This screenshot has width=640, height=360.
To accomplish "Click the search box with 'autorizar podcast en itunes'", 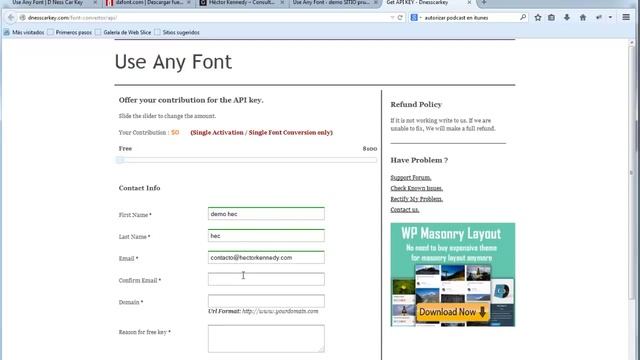I will pyautogui.click(x=469, y=18).
